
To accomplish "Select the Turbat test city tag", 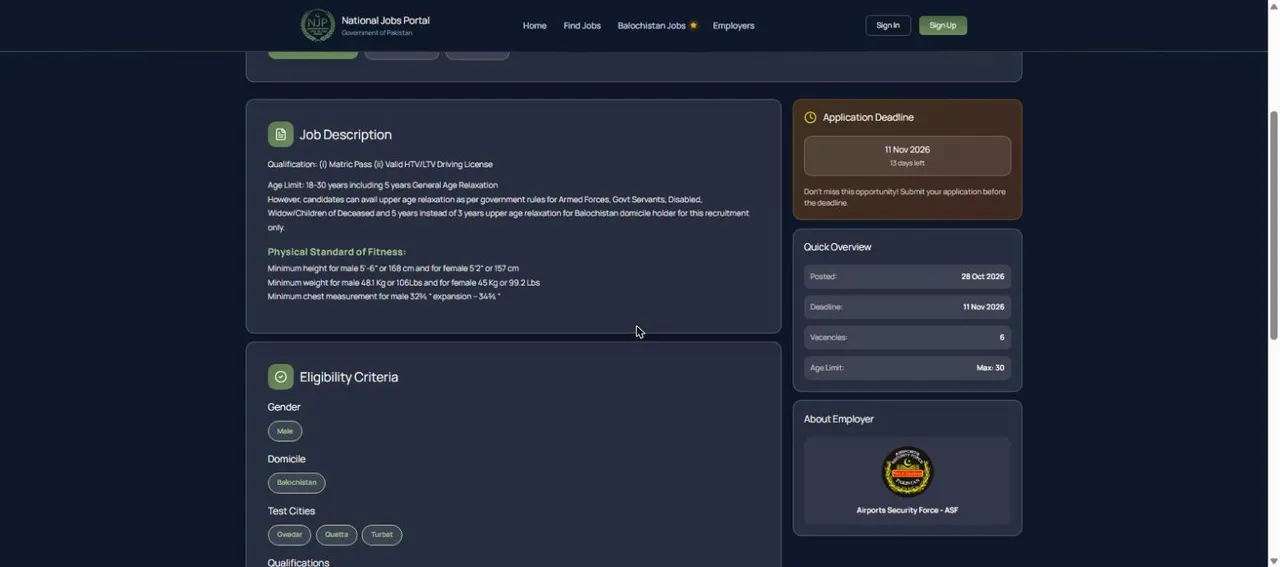I will 382,535.
